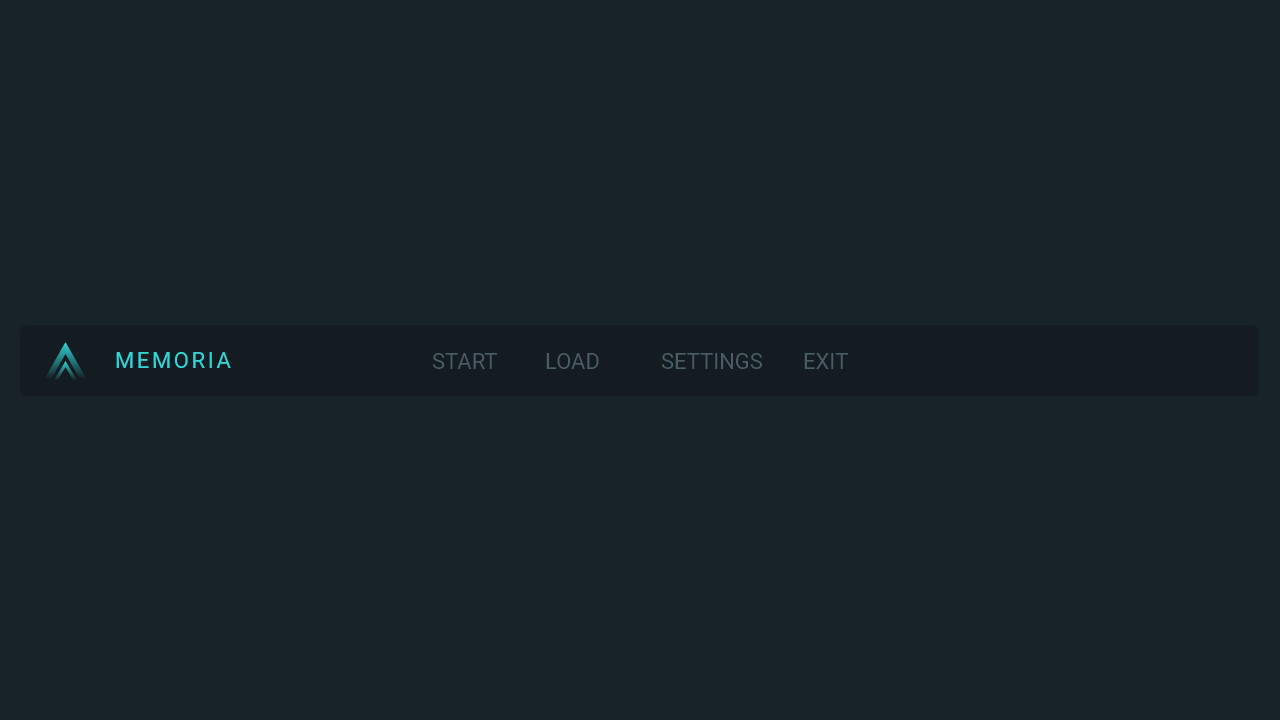The image size is (1280, 720).
Task: Click the MEMORIA title text
Action: [x=174, y=361]
